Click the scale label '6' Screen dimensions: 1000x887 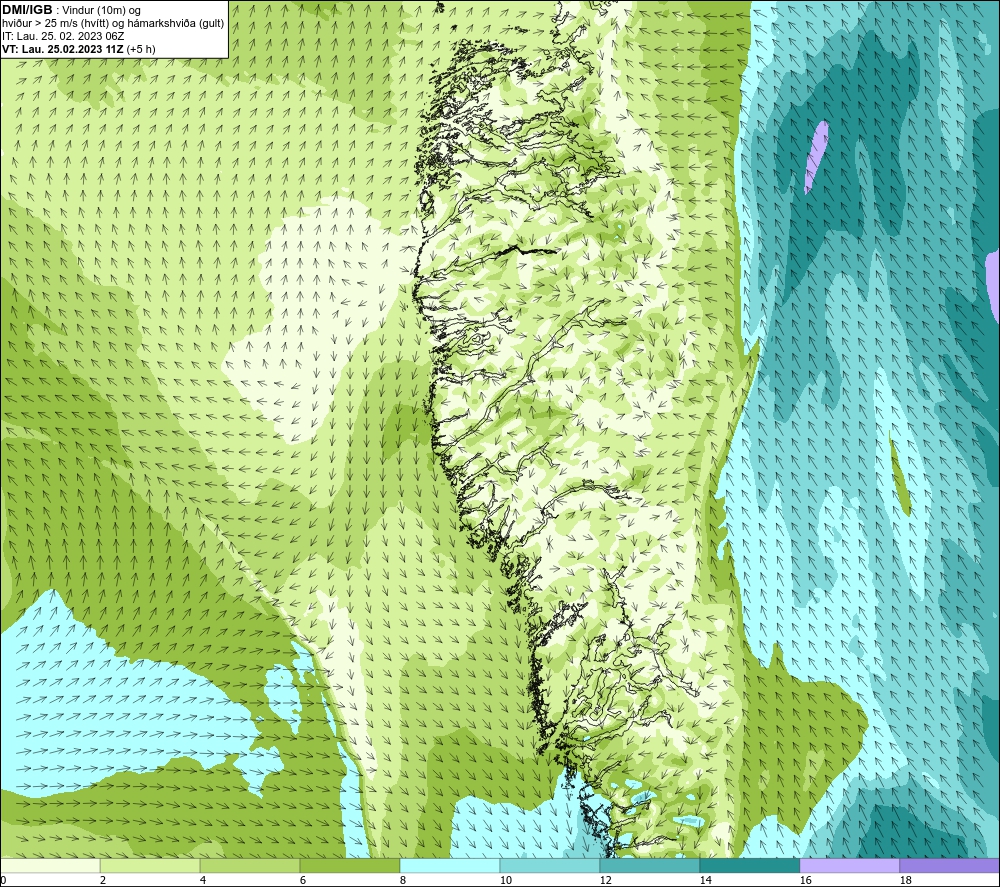[303, 881]
